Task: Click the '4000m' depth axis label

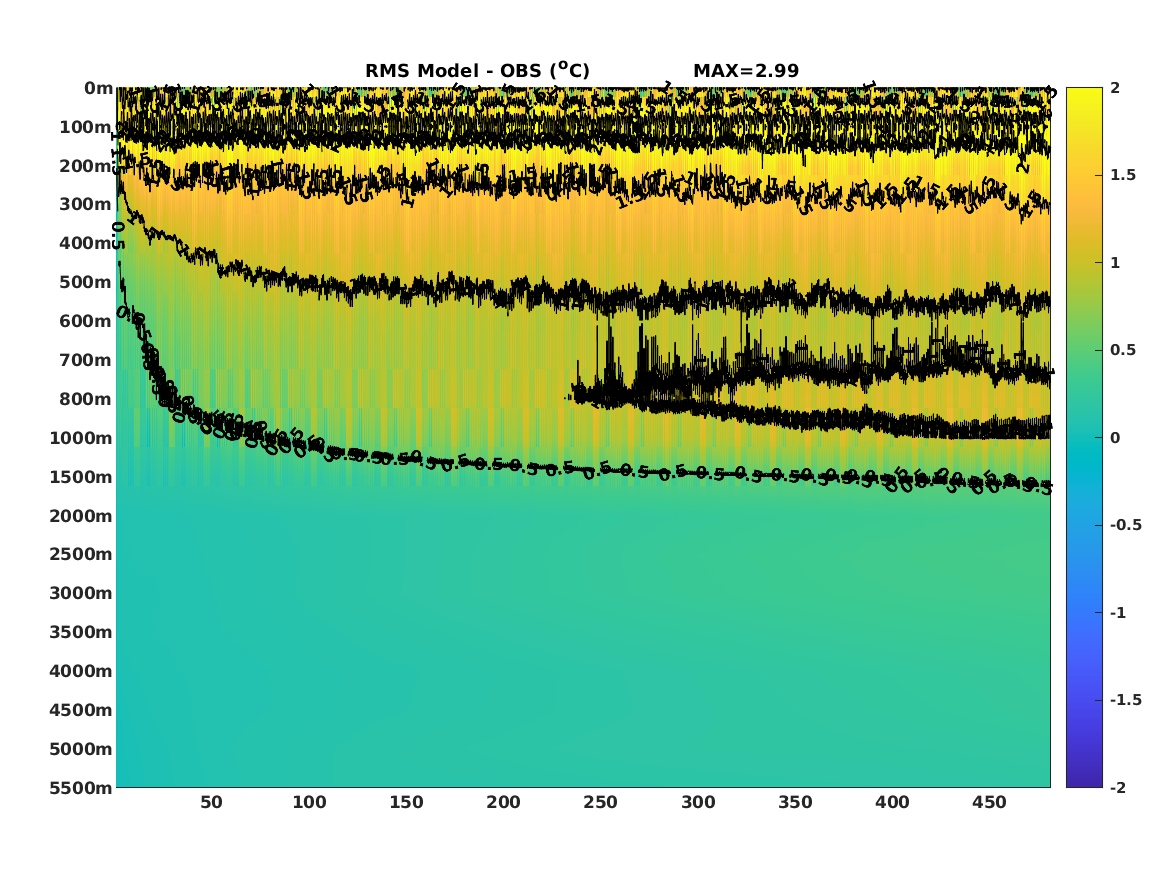Action: click(81, 671)
